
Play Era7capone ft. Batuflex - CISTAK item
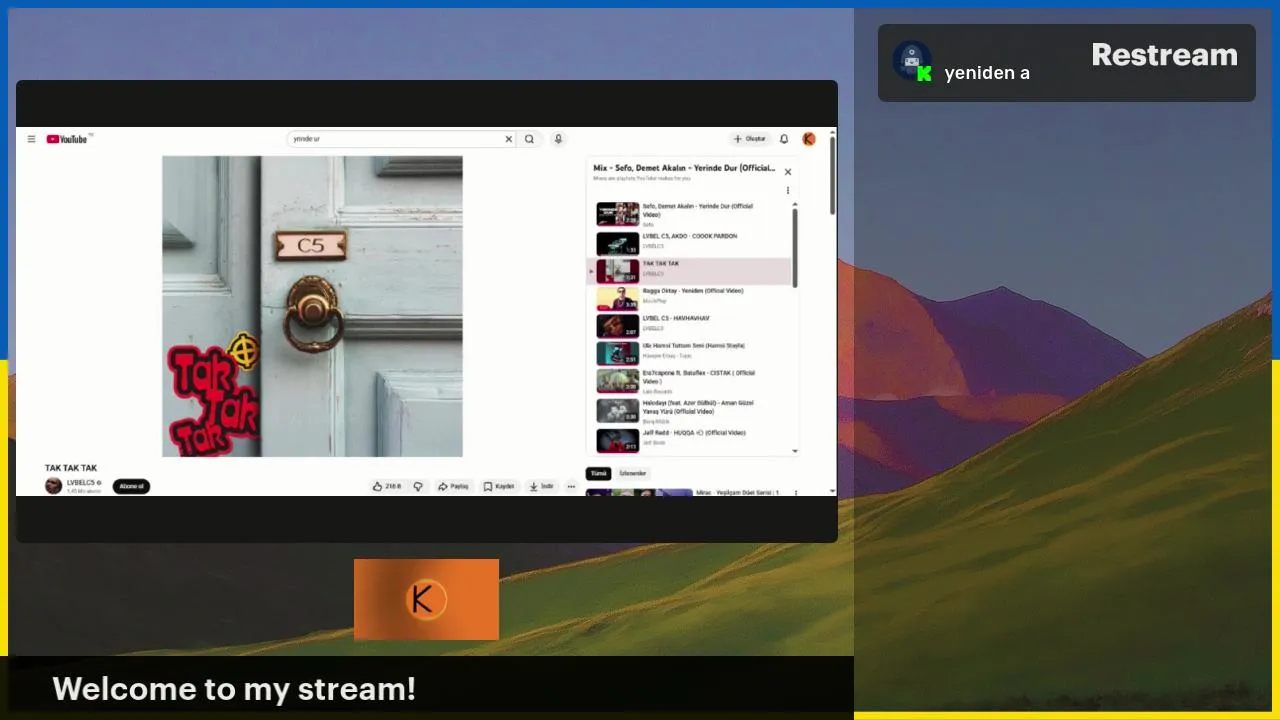pyautogui.click(x=688, y=381)
